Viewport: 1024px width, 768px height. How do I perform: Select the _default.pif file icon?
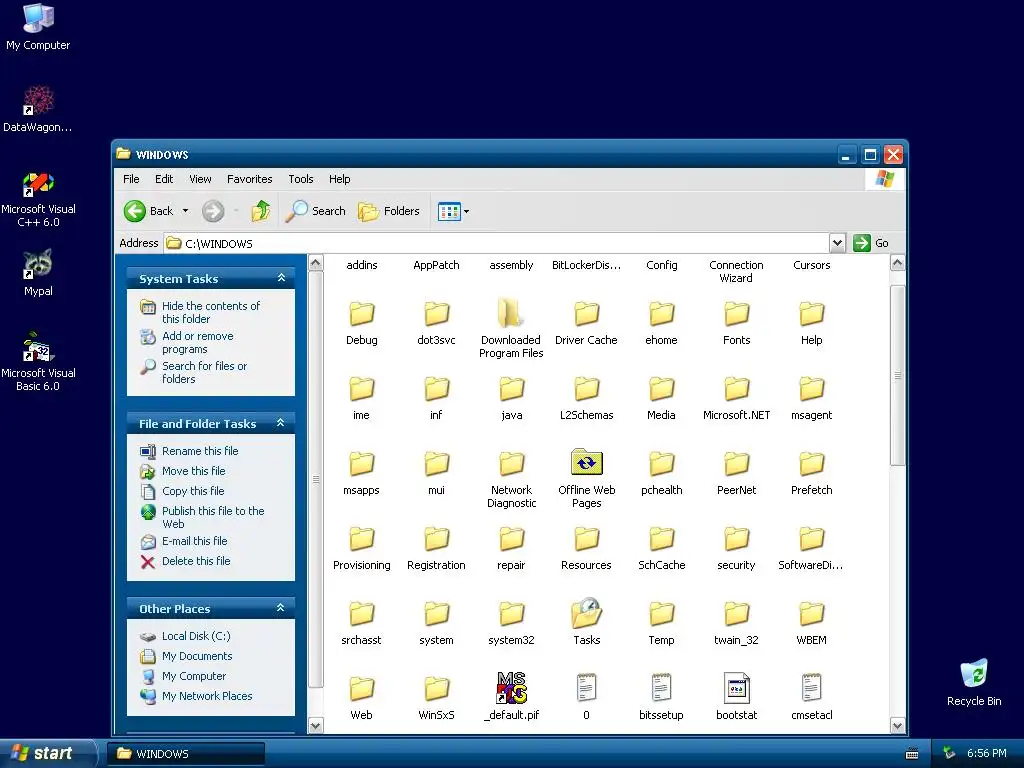coord(511,688)
